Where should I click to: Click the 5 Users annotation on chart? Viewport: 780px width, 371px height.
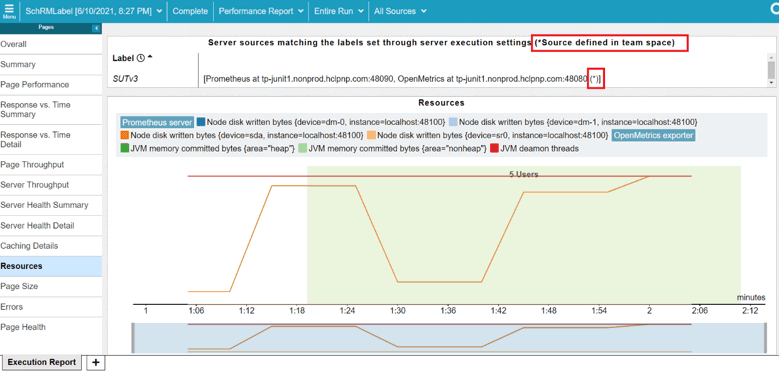point(524,175)
